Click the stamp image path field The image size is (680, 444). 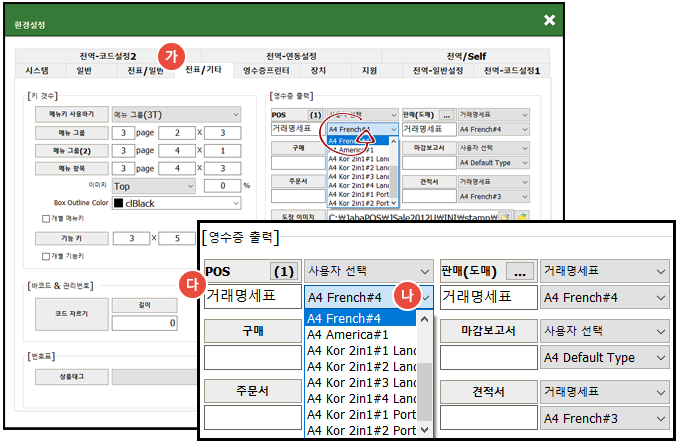click(413, 217)
